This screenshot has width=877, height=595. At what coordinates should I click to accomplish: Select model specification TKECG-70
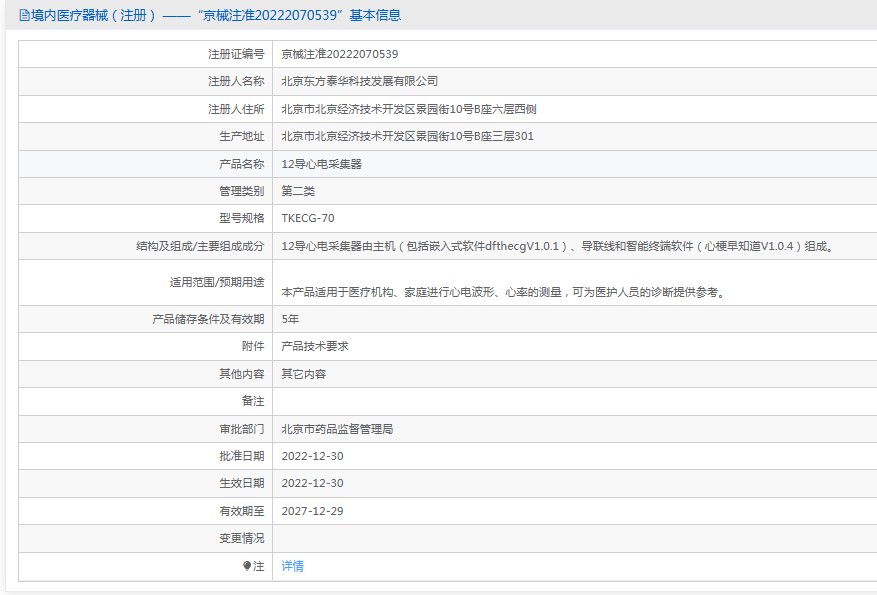click(x=308, y=218)
